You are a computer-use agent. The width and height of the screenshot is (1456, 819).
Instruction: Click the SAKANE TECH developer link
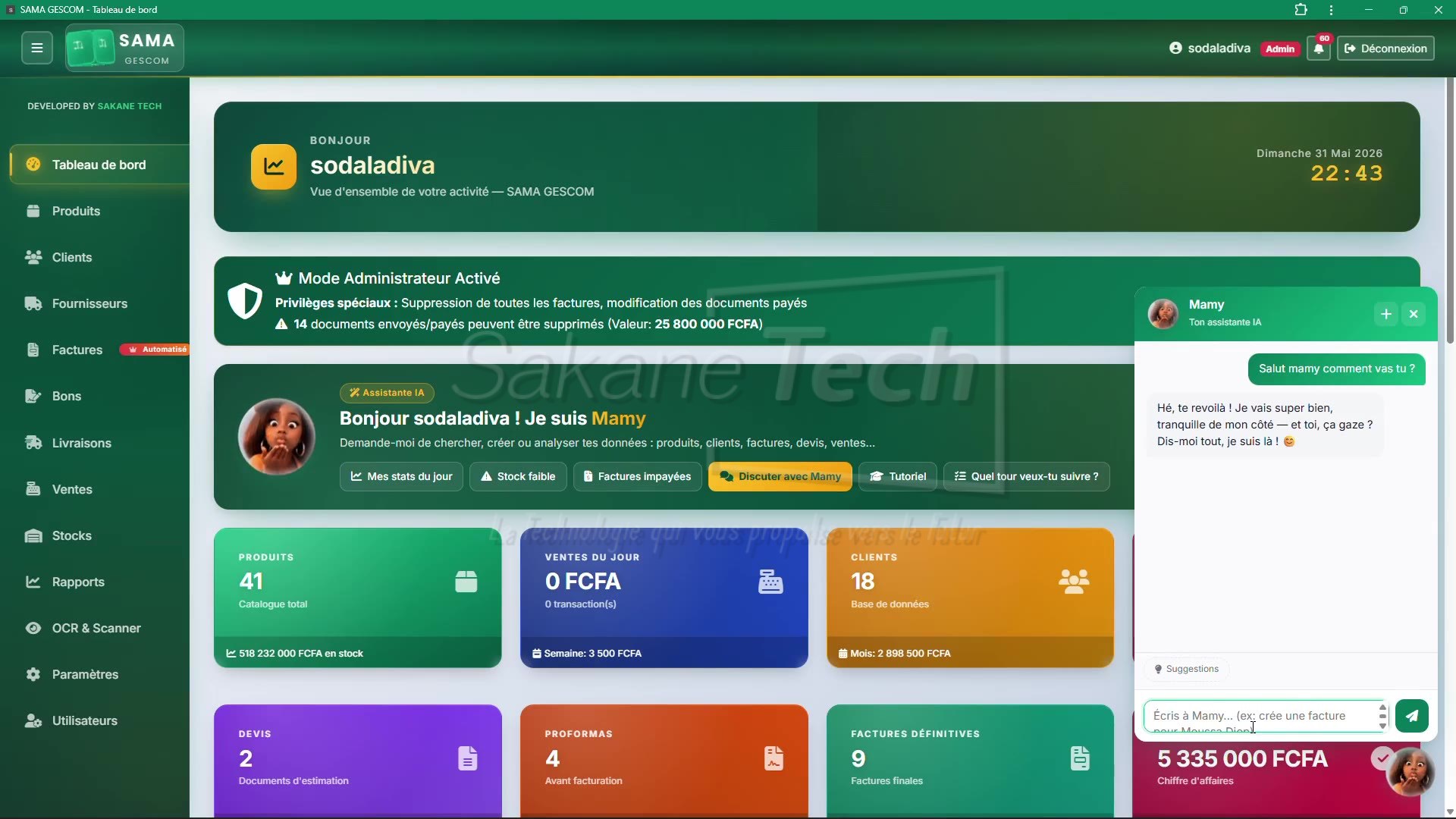(130, 106)
